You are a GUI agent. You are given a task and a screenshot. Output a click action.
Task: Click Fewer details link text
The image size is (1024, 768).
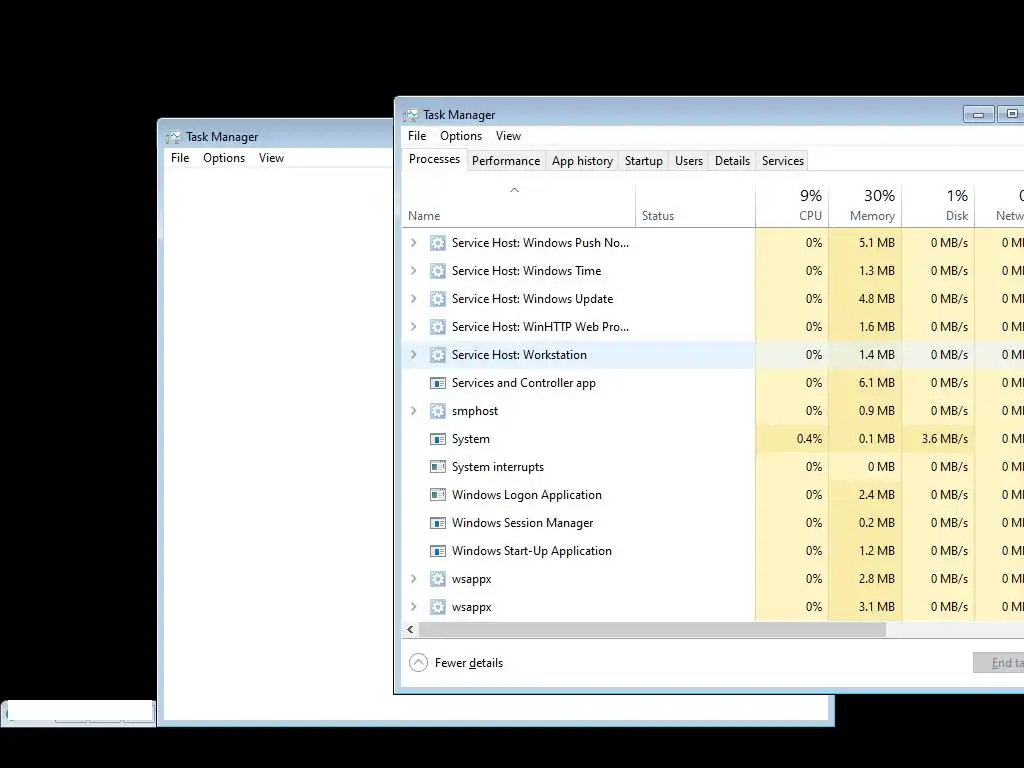point(469,663)
